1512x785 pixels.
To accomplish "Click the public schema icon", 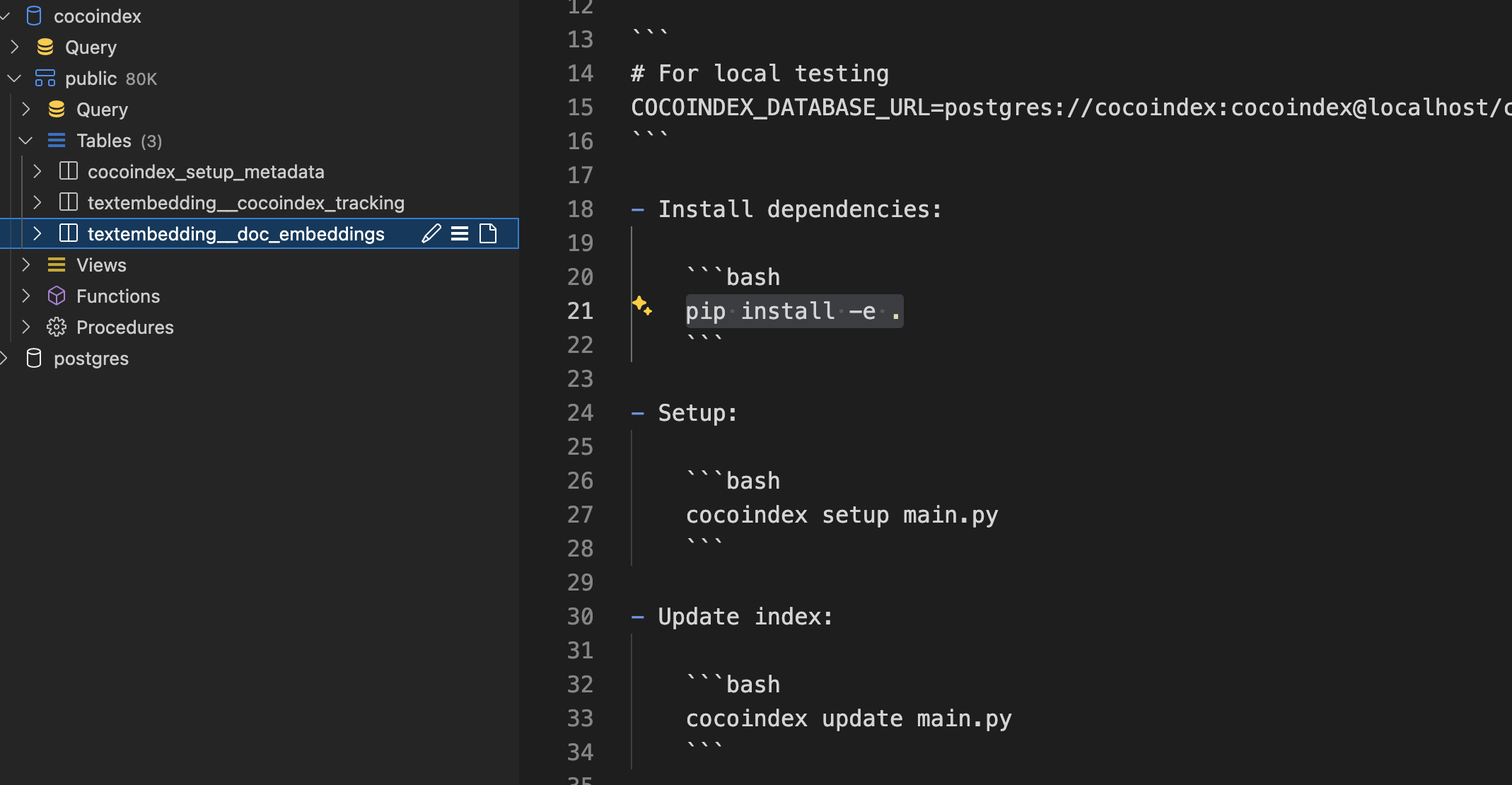I will [x=45, y=78].
